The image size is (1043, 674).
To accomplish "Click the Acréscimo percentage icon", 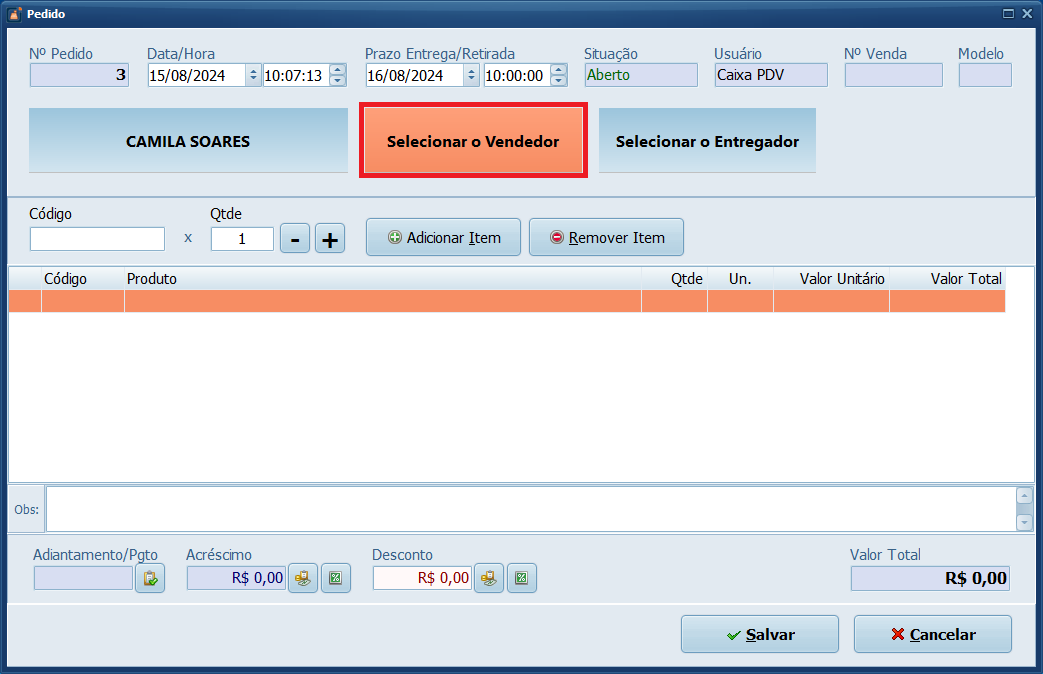I will [336, 578].
